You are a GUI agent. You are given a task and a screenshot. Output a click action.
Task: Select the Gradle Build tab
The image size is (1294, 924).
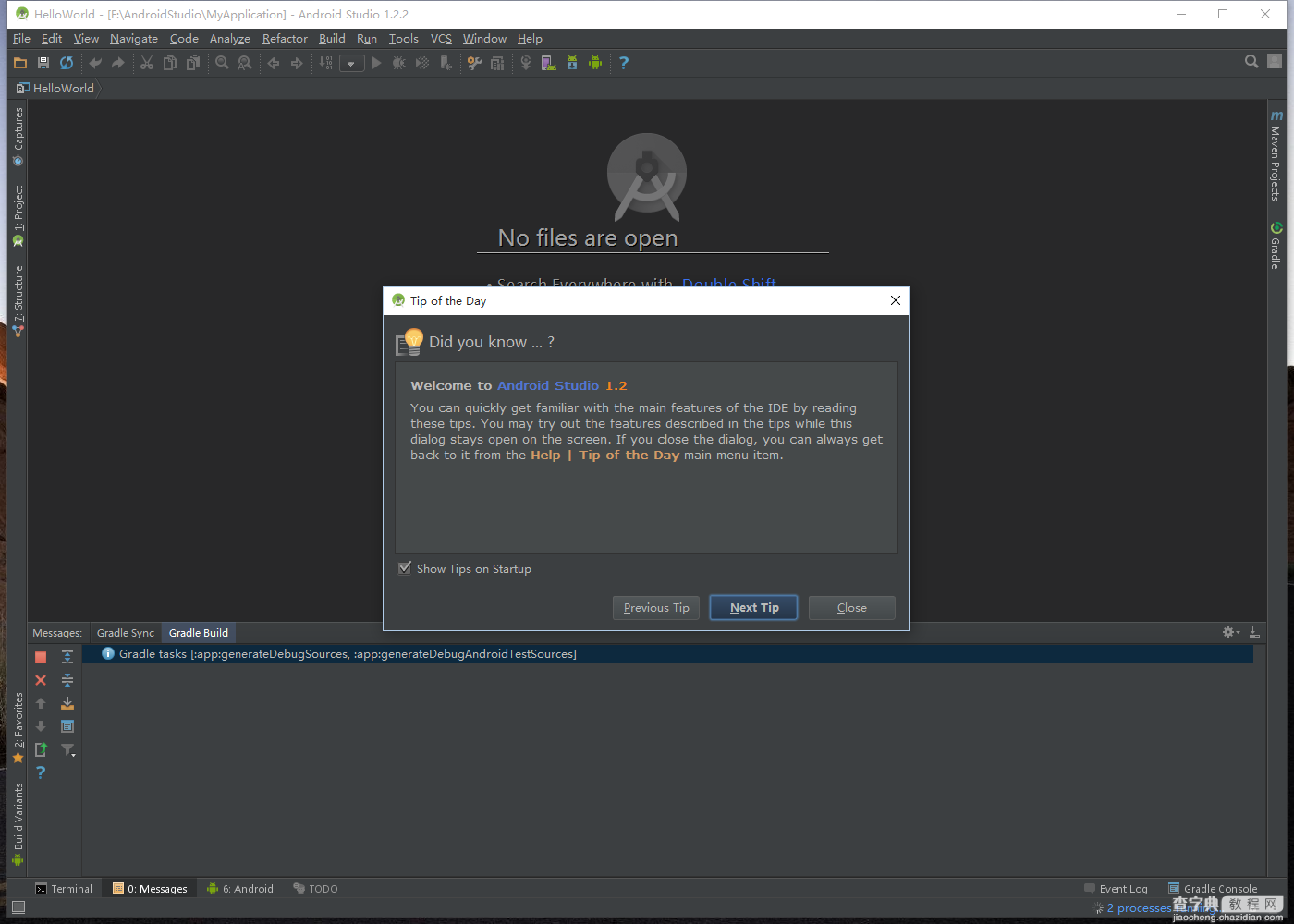(199, 633)
